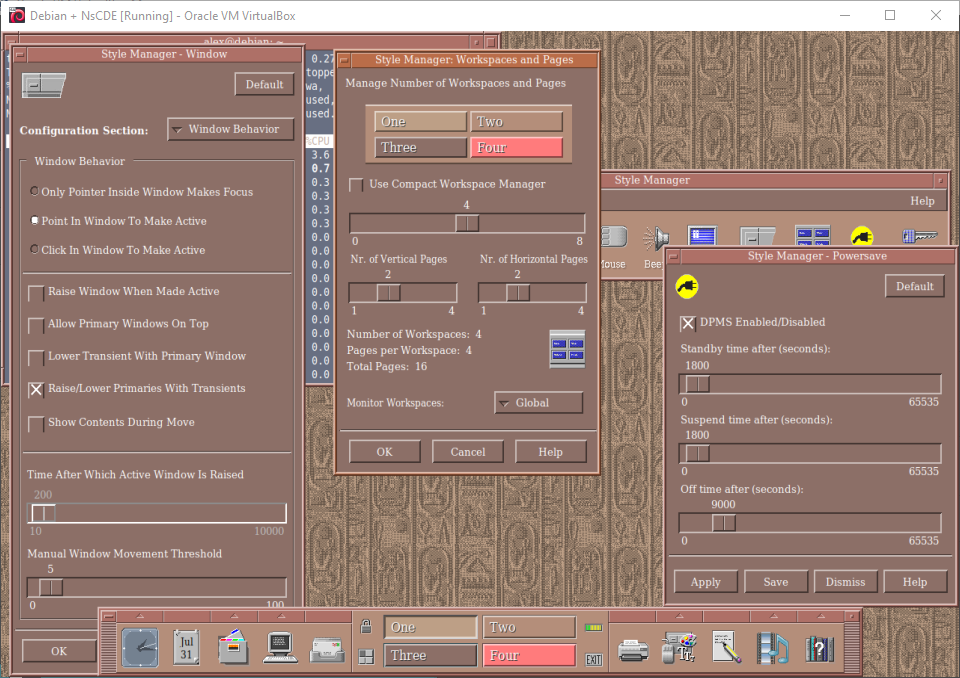
Task: Expand the subpanel arrow above the clock icon
Action: (140, 615)
